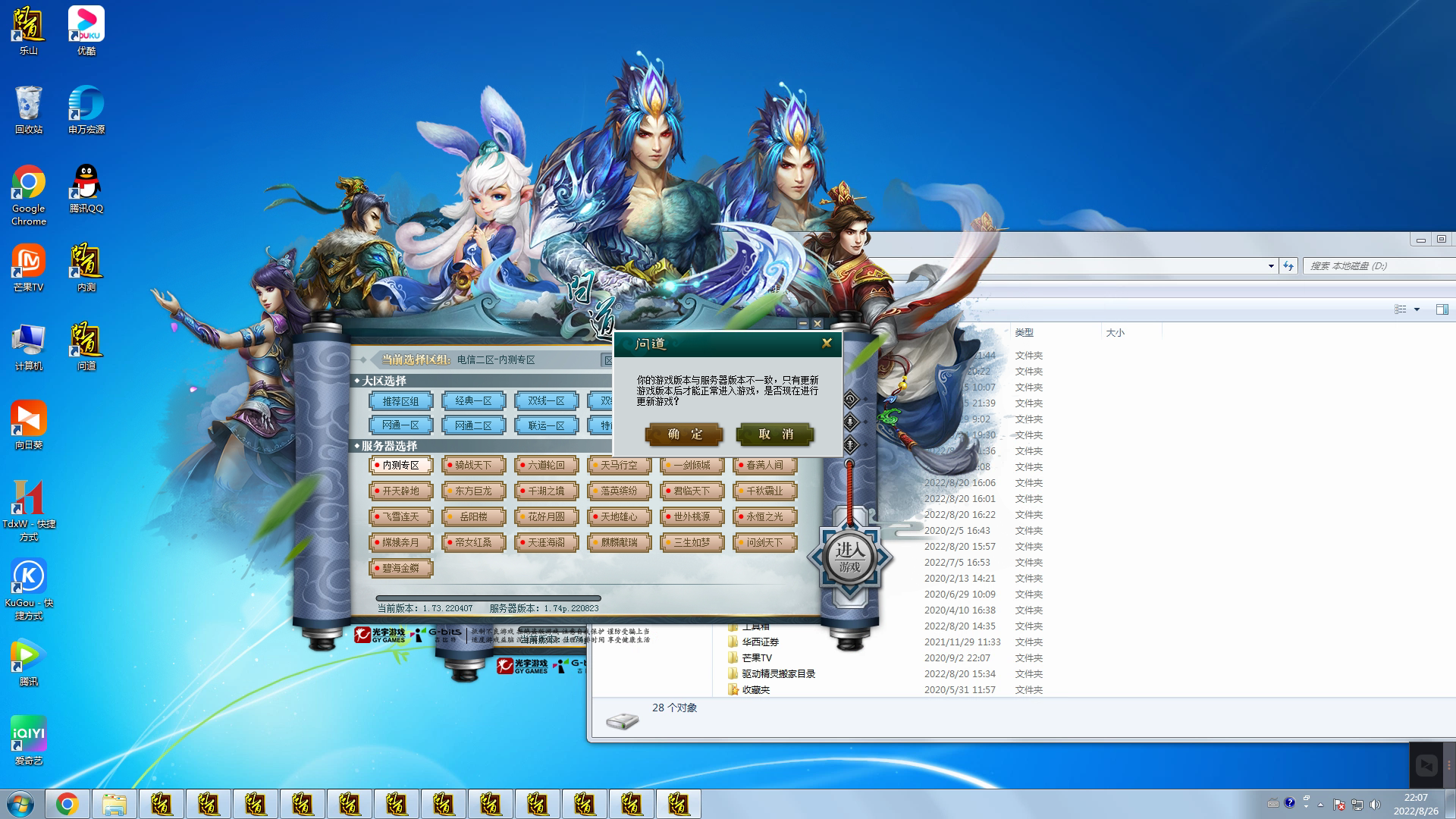Pick the 问剑天下 server button
This screenshot has height=819, width=1456.
point(764,542)
